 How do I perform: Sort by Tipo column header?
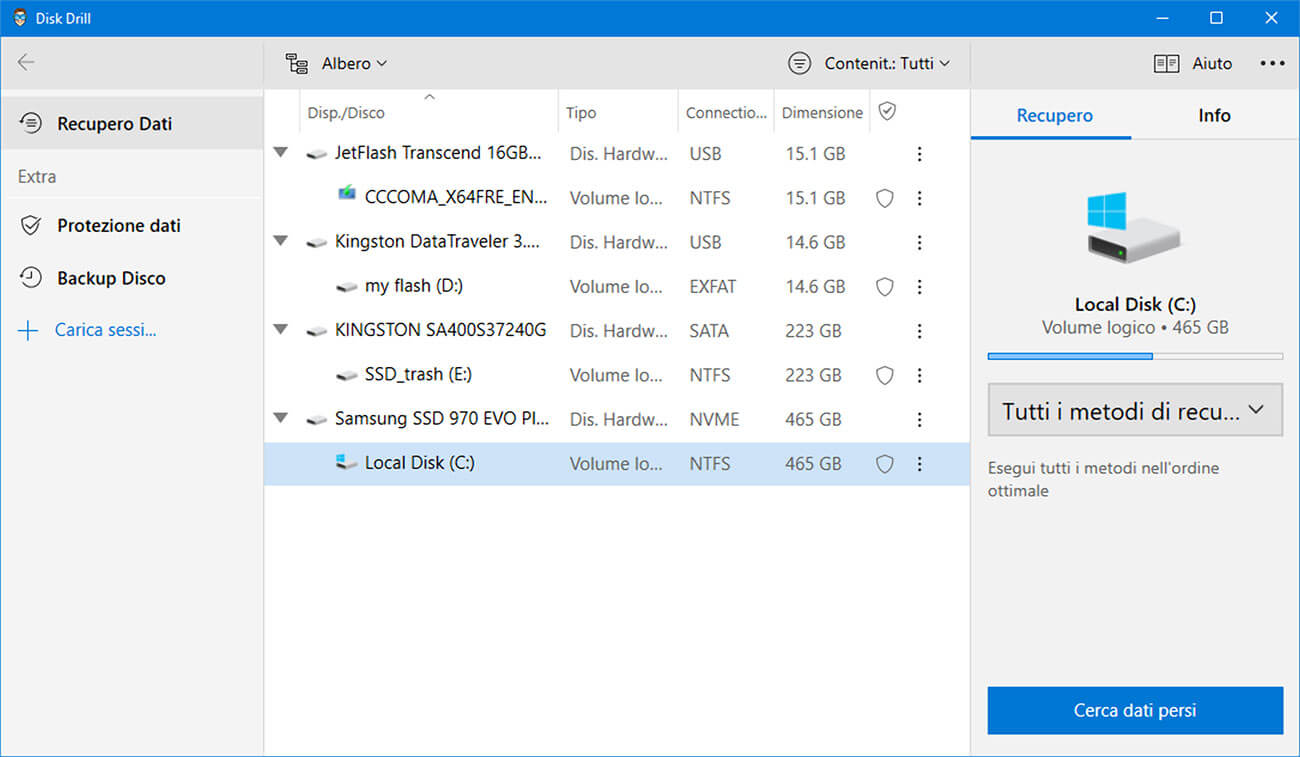coord(618,112)
